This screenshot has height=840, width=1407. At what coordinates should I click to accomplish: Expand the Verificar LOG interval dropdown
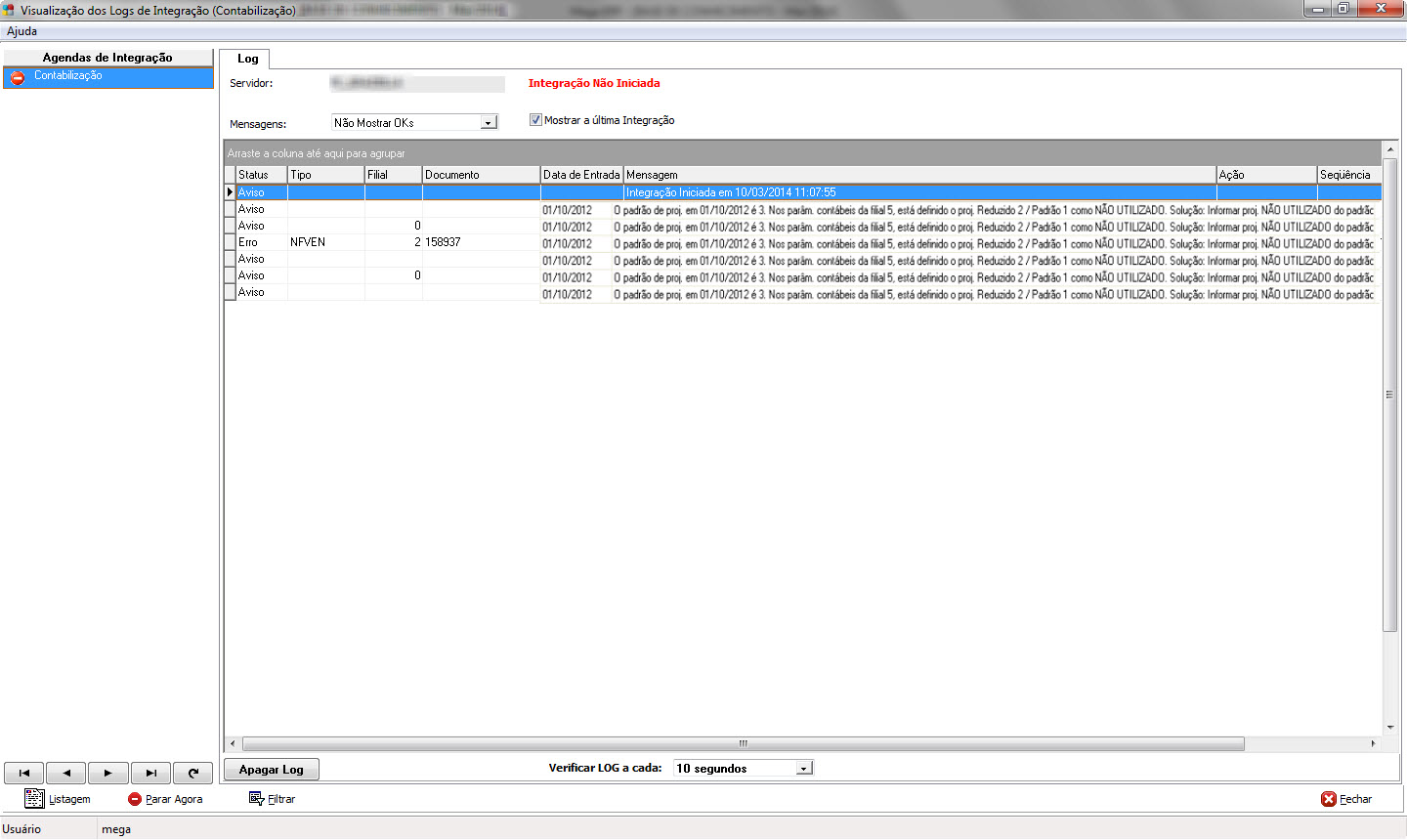point(803,769)
